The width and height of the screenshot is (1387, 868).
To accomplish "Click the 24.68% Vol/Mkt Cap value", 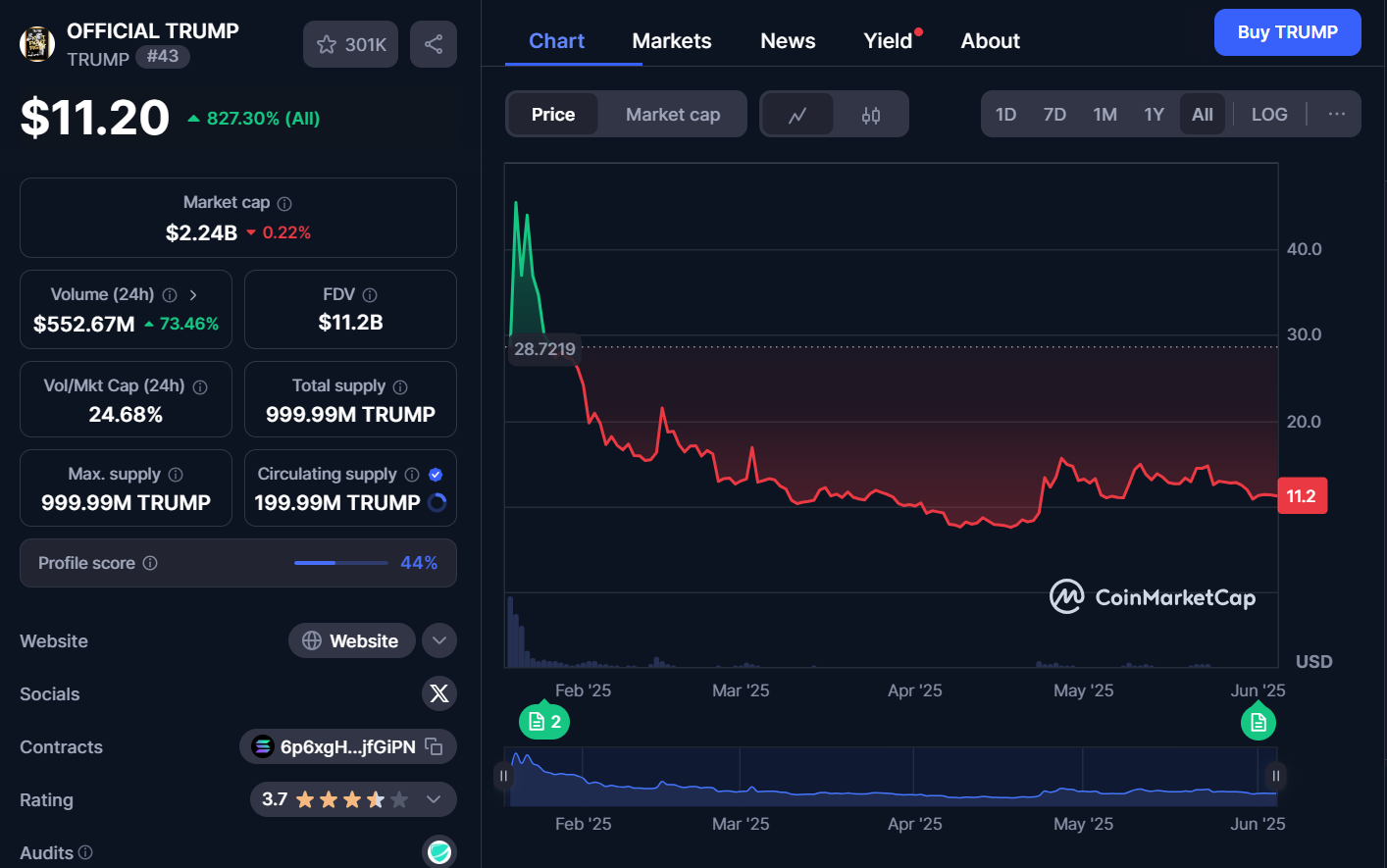I will tap(126, 415).
